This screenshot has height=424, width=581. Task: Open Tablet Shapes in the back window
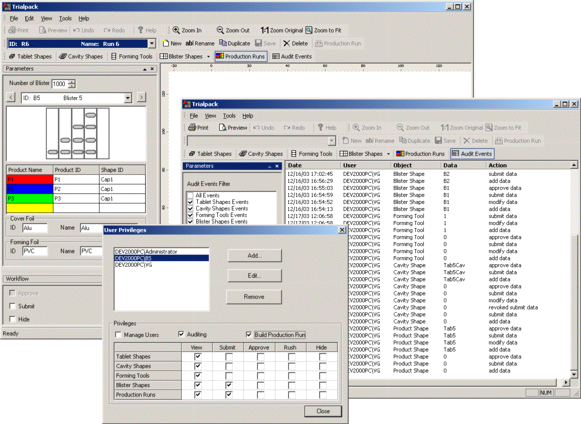coord(30,56)
